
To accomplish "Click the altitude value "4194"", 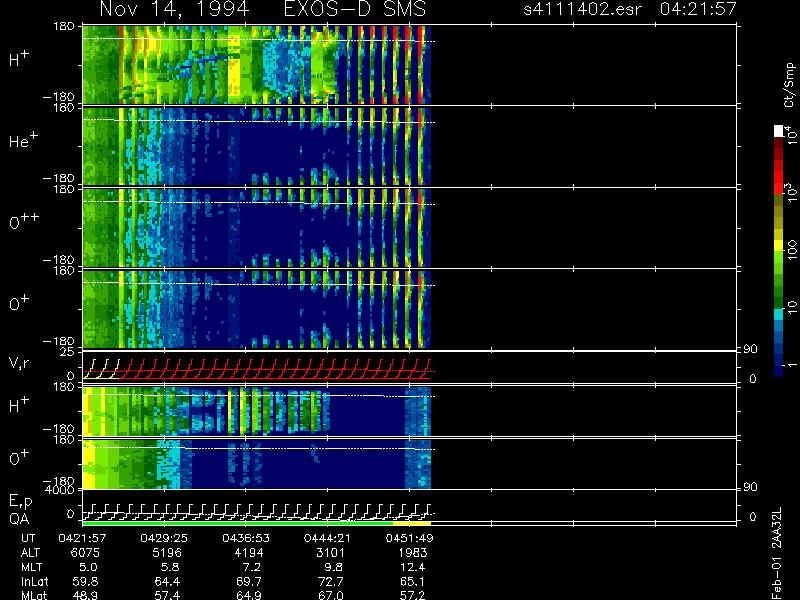I will tap(249, 553).
